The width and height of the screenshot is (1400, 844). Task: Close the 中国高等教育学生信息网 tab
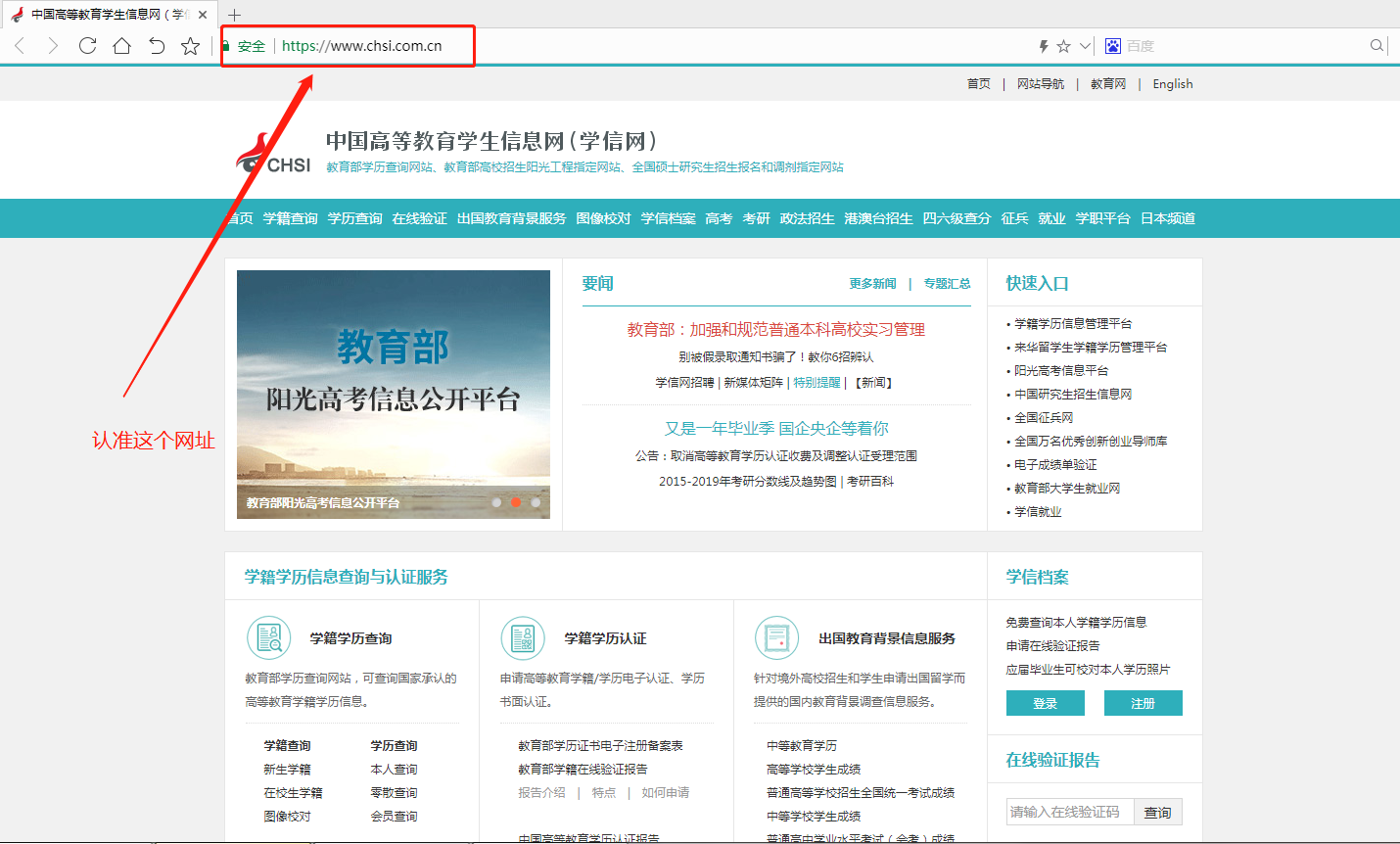203,15
